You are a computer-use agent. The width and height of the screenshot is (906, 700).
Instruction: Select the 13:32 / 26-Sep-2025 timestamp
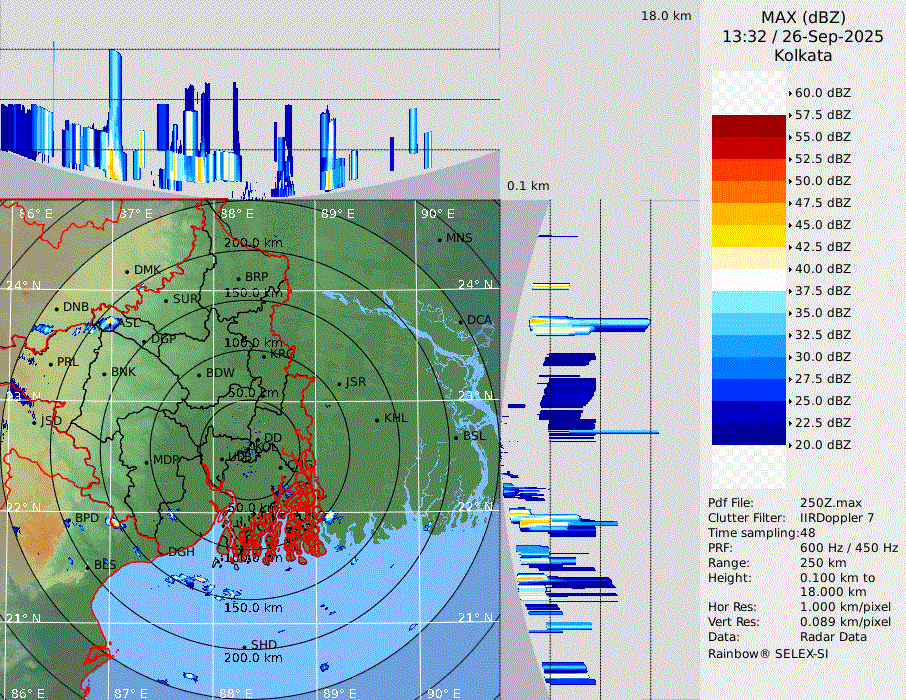tap(802, 36)
